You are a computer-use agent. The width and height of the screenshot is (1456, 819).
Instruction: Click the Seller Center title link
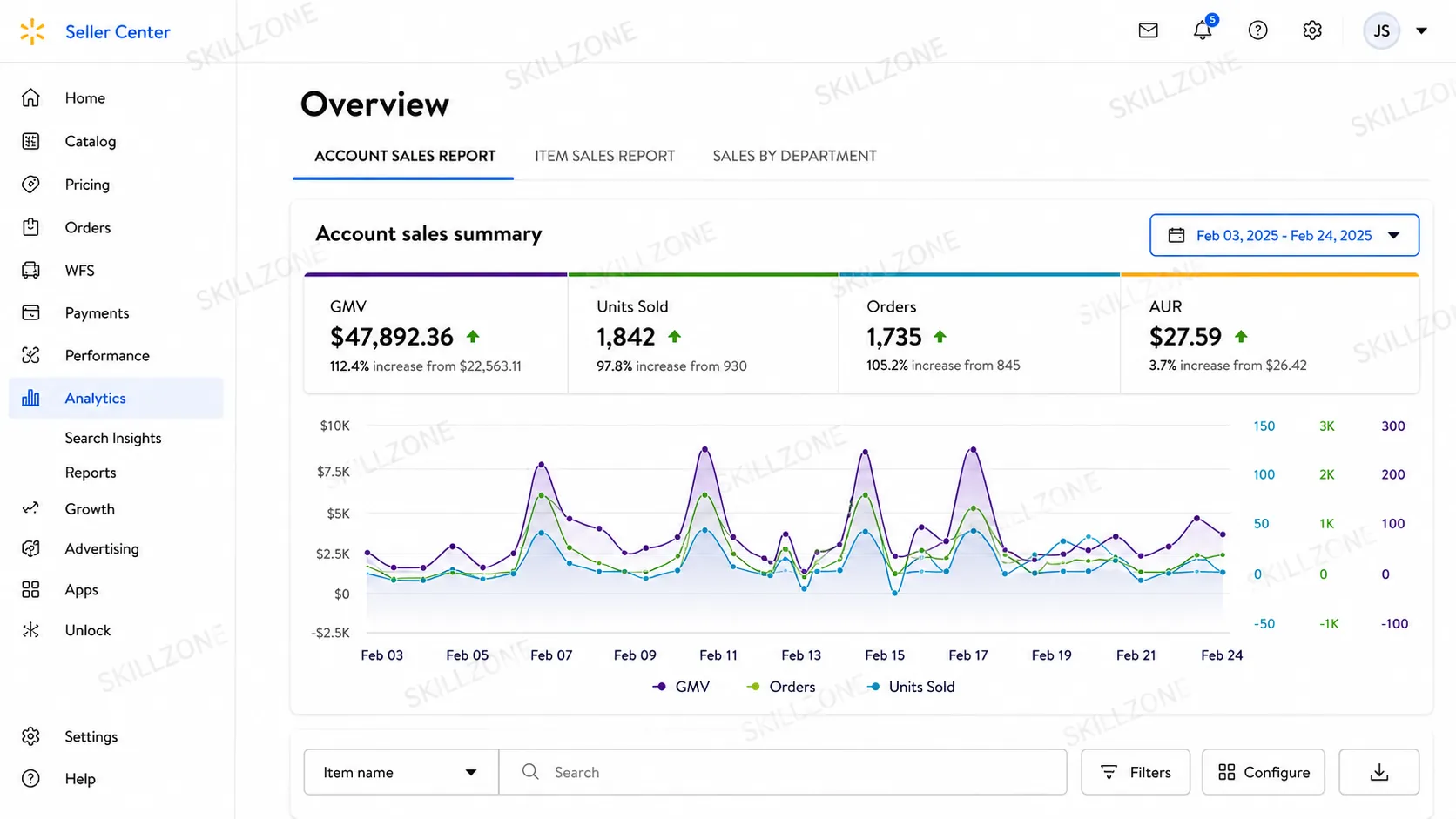point(118,32)
